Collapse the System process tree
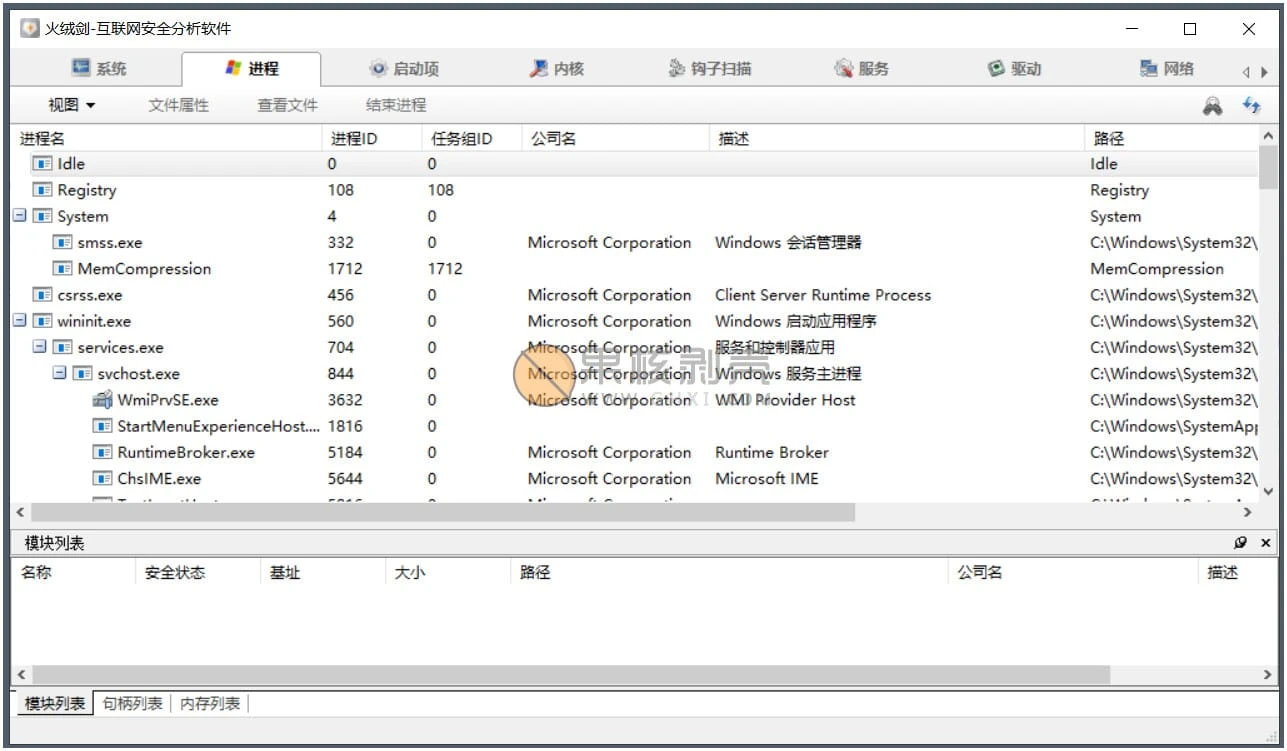Viewport: 1287px width, 751px height. [x=19, y=216]
